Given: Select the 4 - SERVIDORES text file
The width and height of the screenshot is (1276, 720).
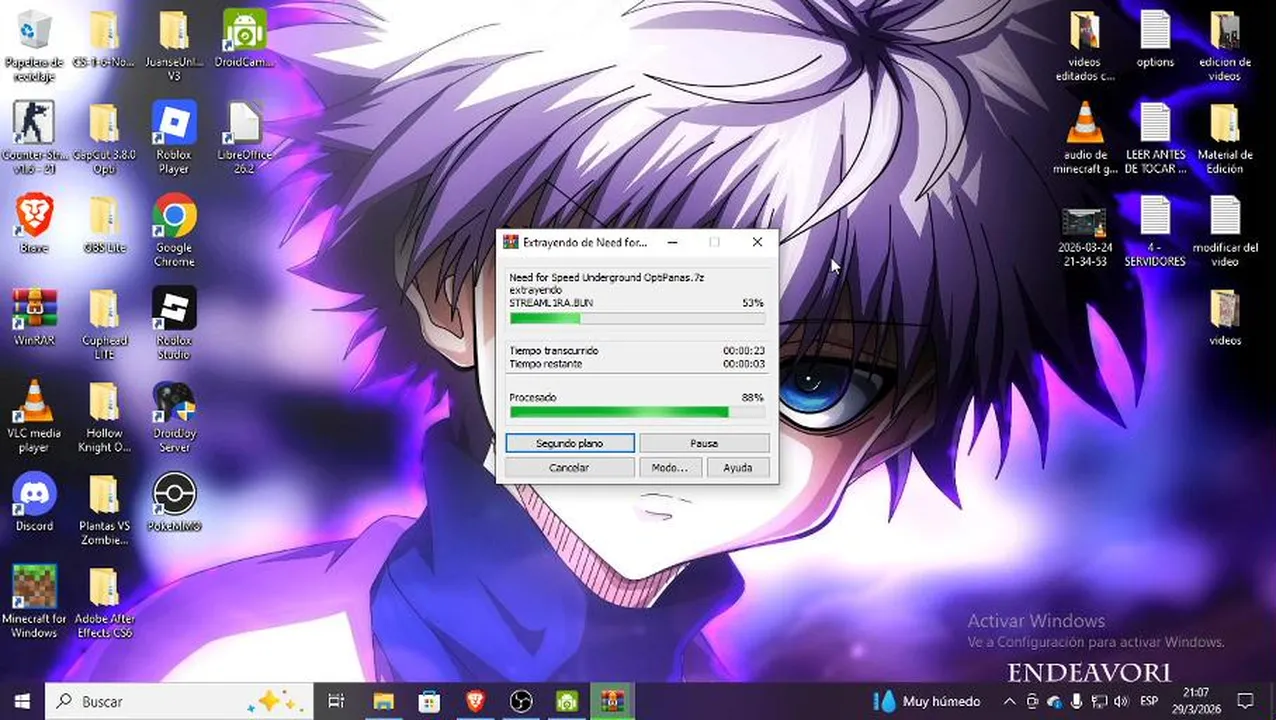Looking at the screenshot, I should pos(1155,231).
